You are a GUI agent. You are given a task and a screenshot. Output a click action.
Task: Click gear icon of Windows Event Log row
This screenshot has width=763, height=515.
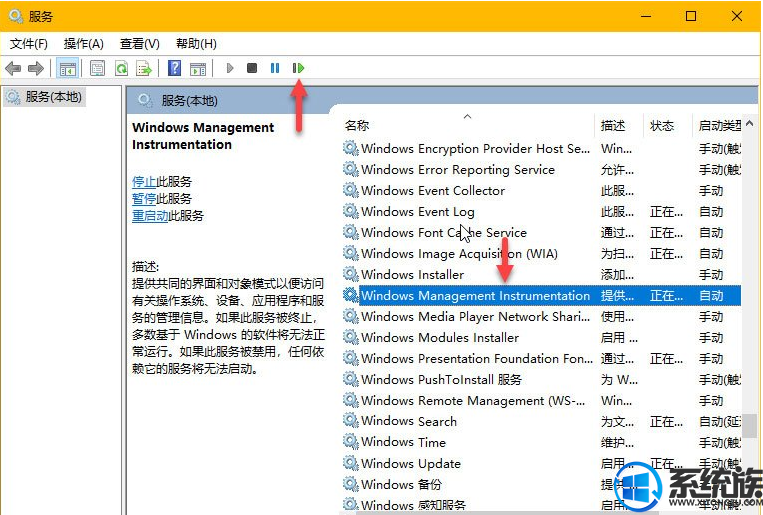tap(350, 211)
